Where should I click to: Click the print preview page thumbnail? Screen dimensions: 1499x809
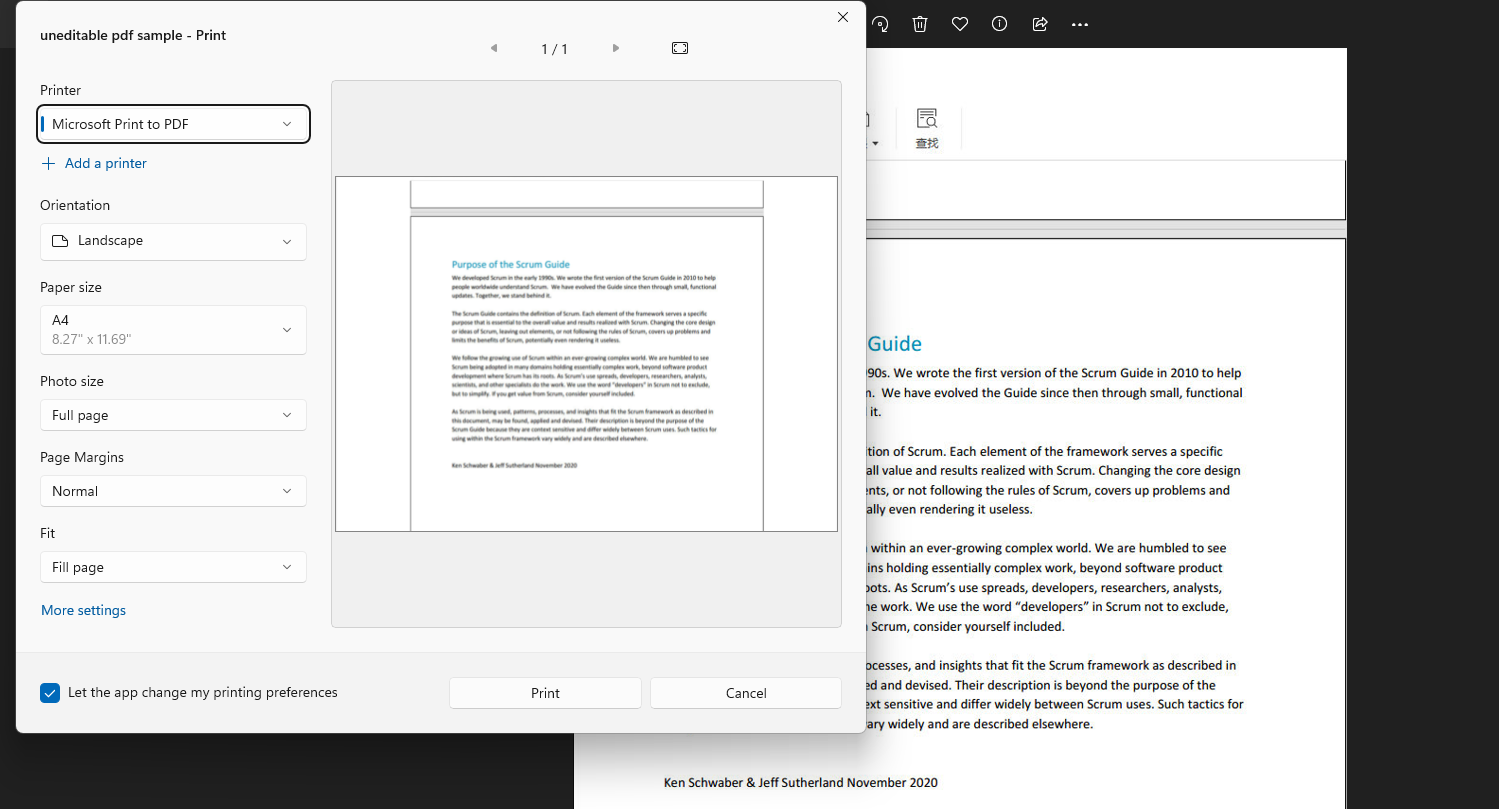pyautogui.click(x=586, y=354)
